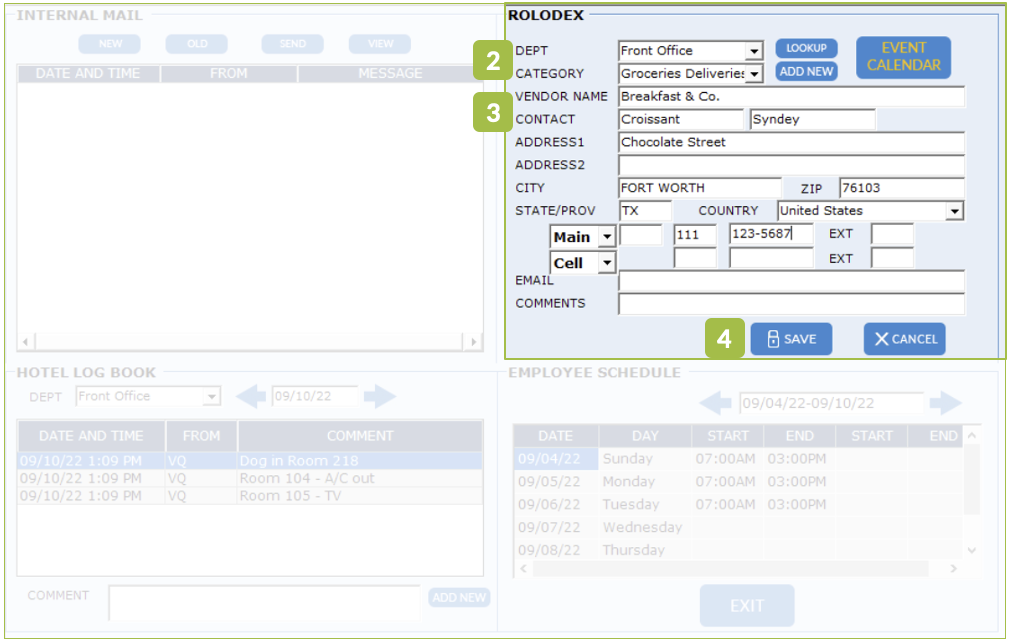Show next week in Employee Schedule
This screenshot has width=1009, height=643.
coord(945,404)
